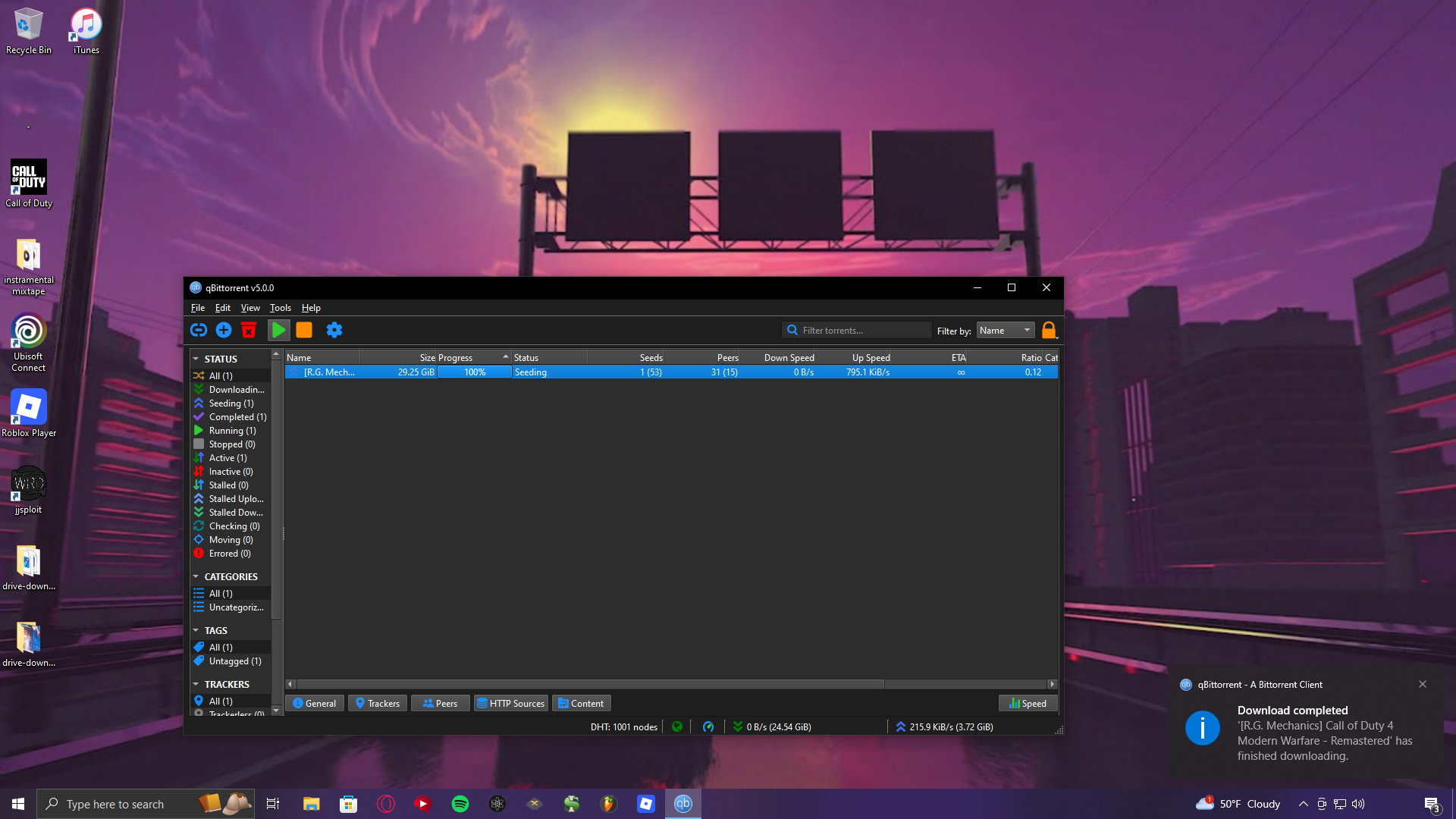Collapse the STATUS section

click(x=196, y=359)
